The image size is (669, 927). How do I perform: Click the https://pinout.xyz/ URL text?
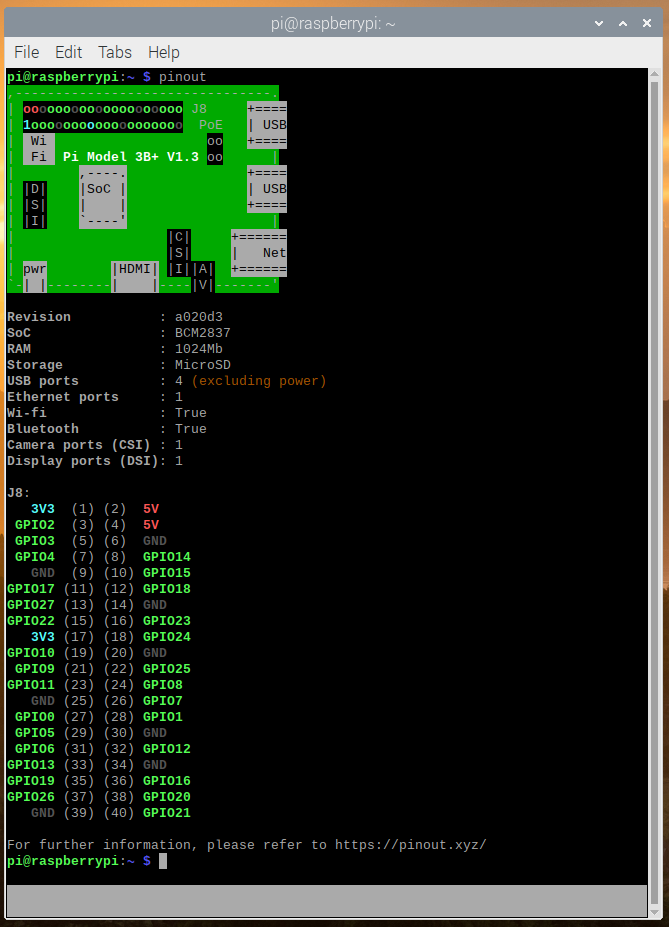(411, 845)
